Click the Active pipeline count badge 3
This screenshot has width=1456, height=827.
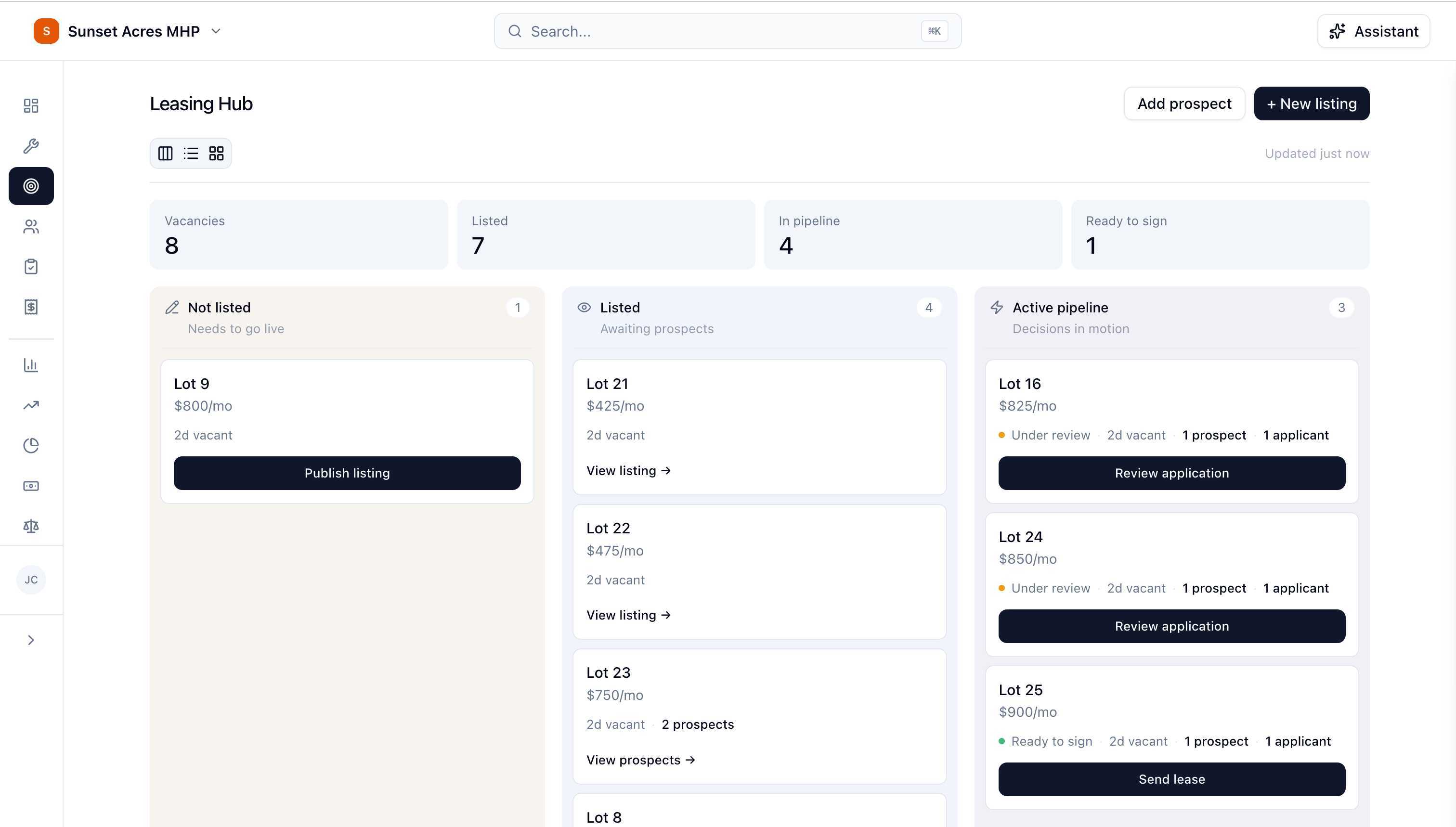[x=1341, y=307]
